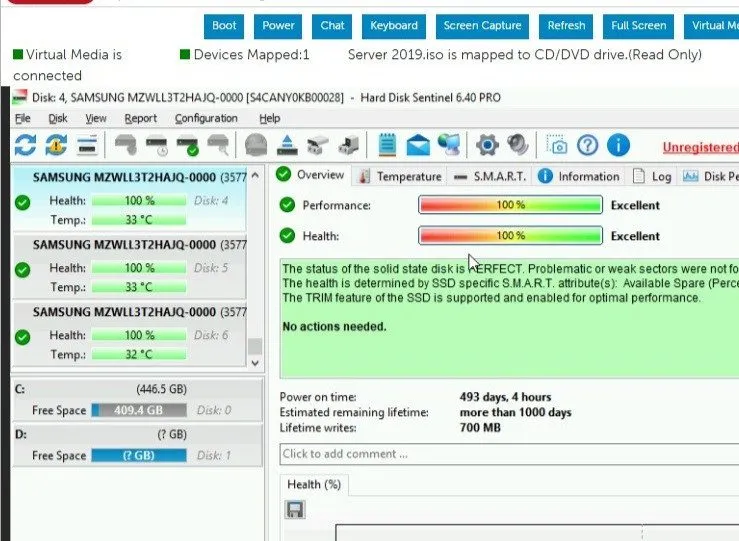Image resolution: width=739 pixels, height=541 pixels.
Task: Open the Disk menu
Action: (x=57, y=118)
